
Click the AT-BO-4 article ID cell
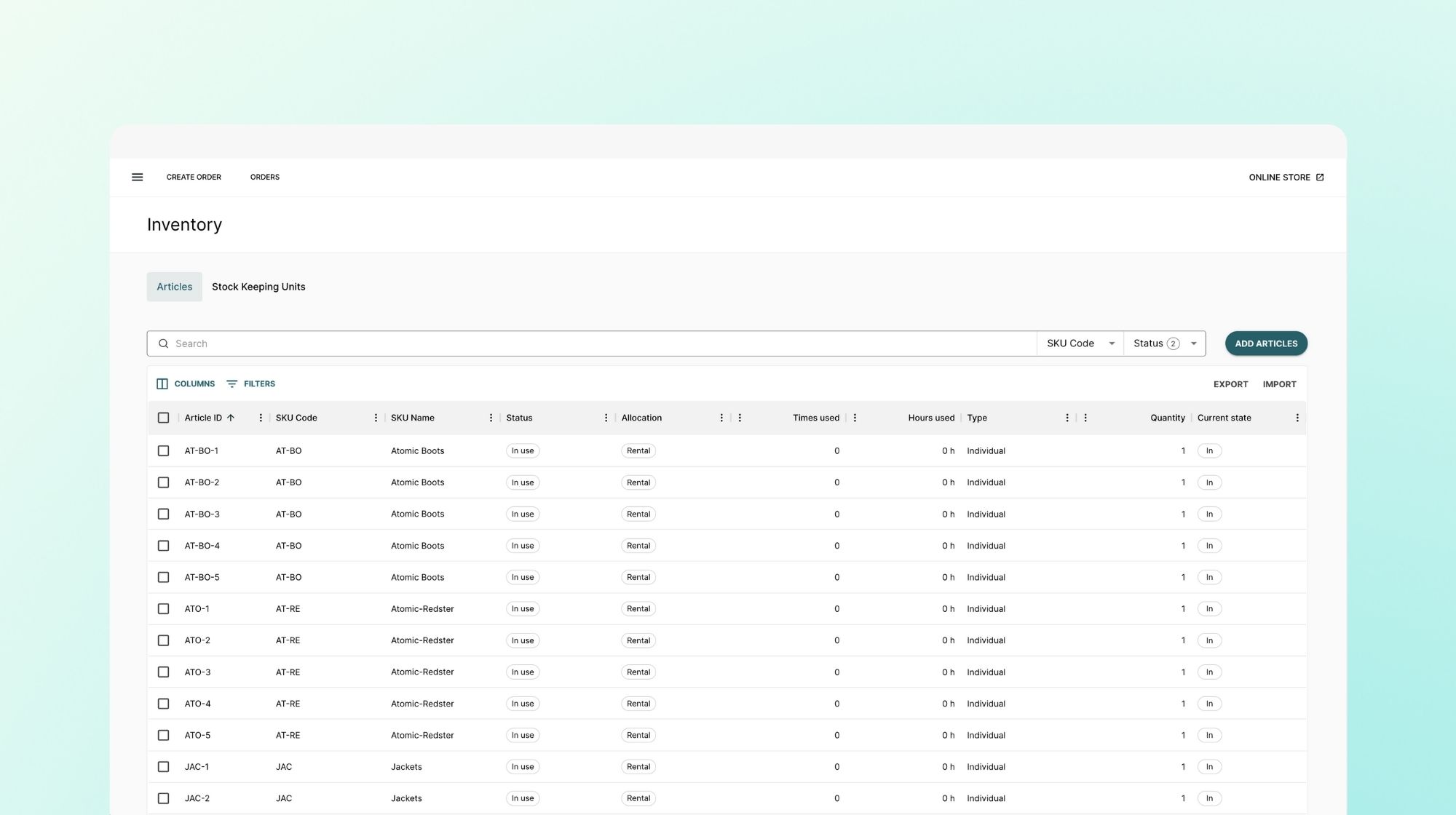[x=202, y=546]
